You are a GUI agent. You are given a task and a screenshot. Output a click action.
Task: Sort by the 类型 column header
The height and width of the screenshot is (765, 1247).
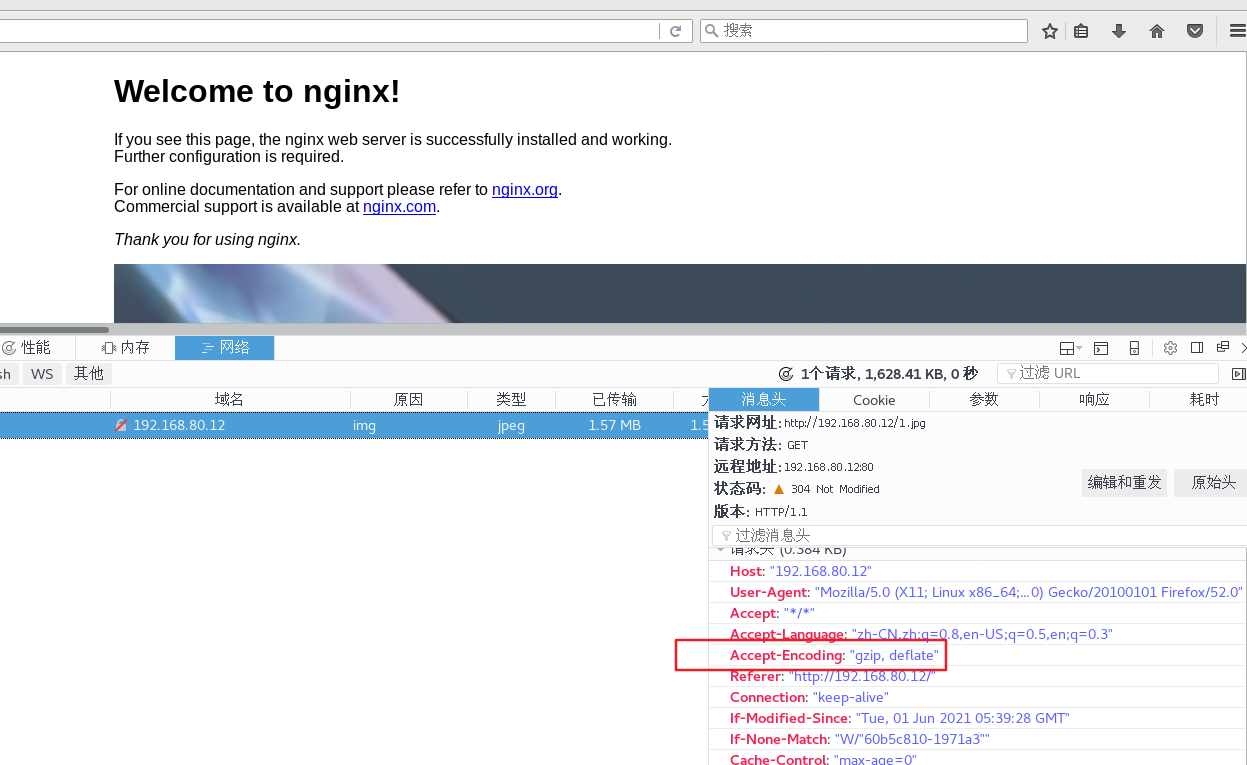(511, 399)
